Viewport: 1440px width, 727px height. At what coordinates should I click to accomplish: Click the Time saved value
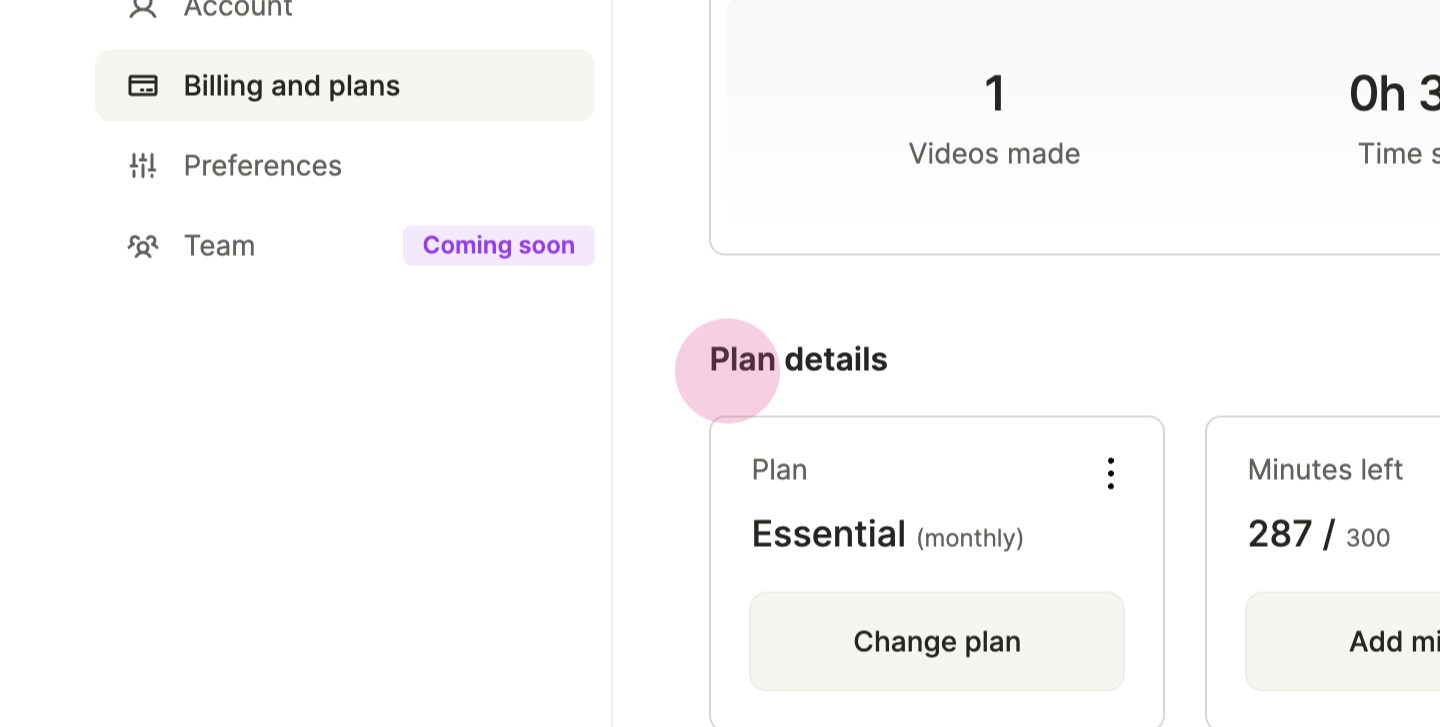(x=1395, y=94)
